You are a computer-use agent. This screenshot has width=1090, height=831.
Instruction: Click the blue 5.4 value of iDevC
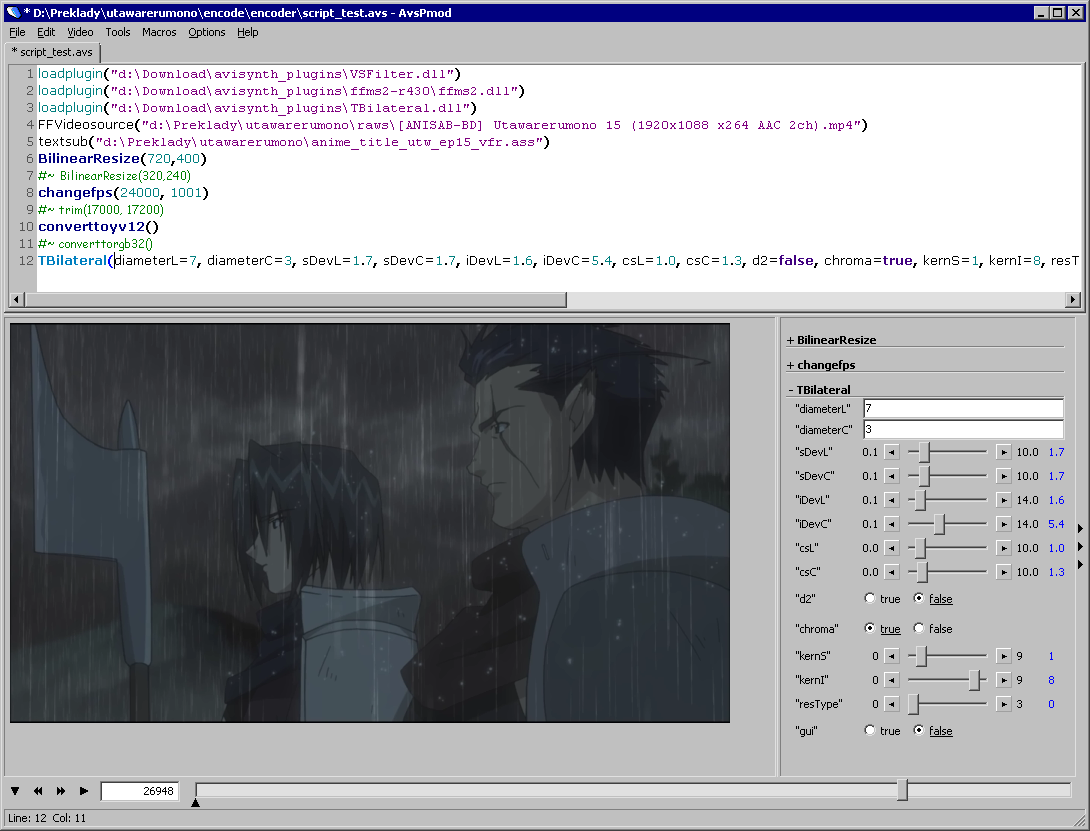[x=1056, y=524]
